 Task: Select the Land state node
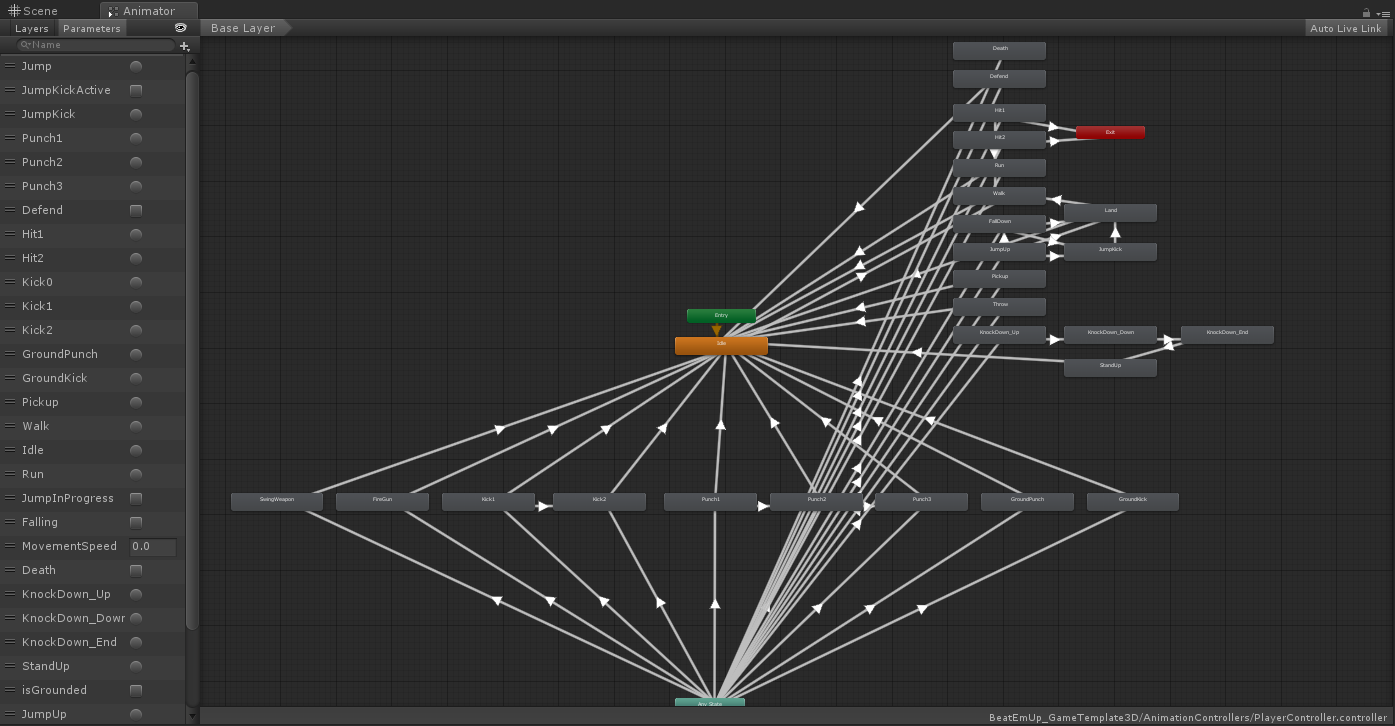(x=1110, y=212)
